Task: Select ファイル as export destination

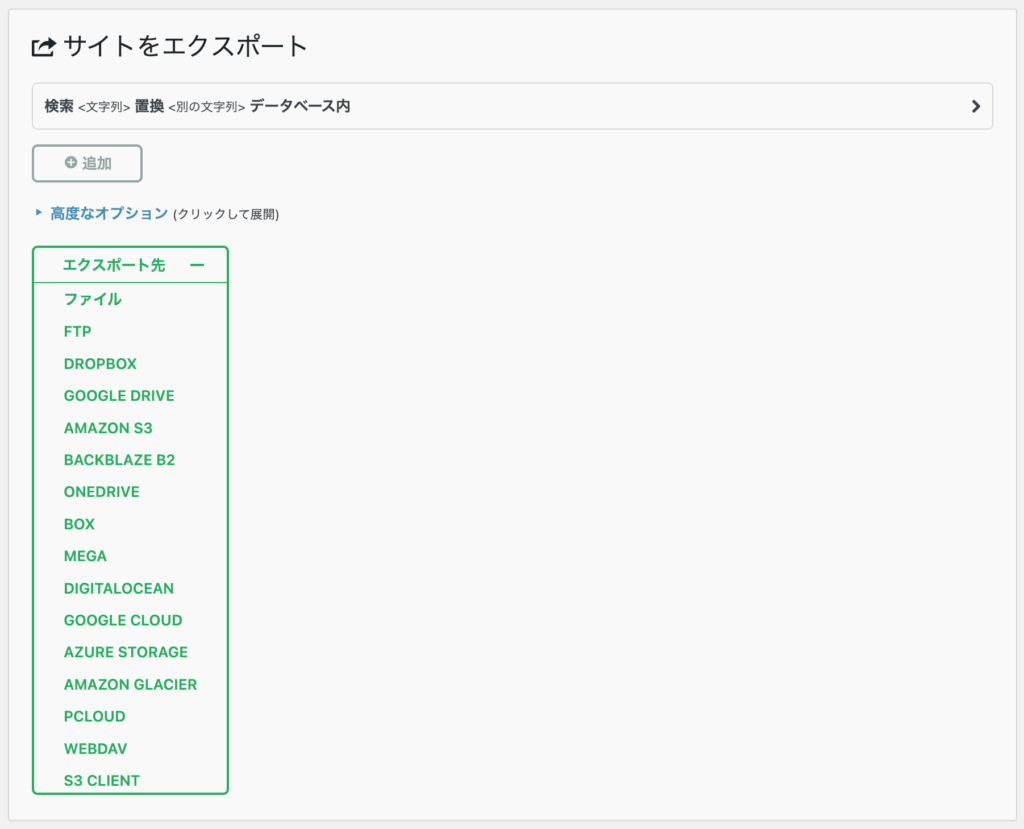Action: tap(93, 299)
